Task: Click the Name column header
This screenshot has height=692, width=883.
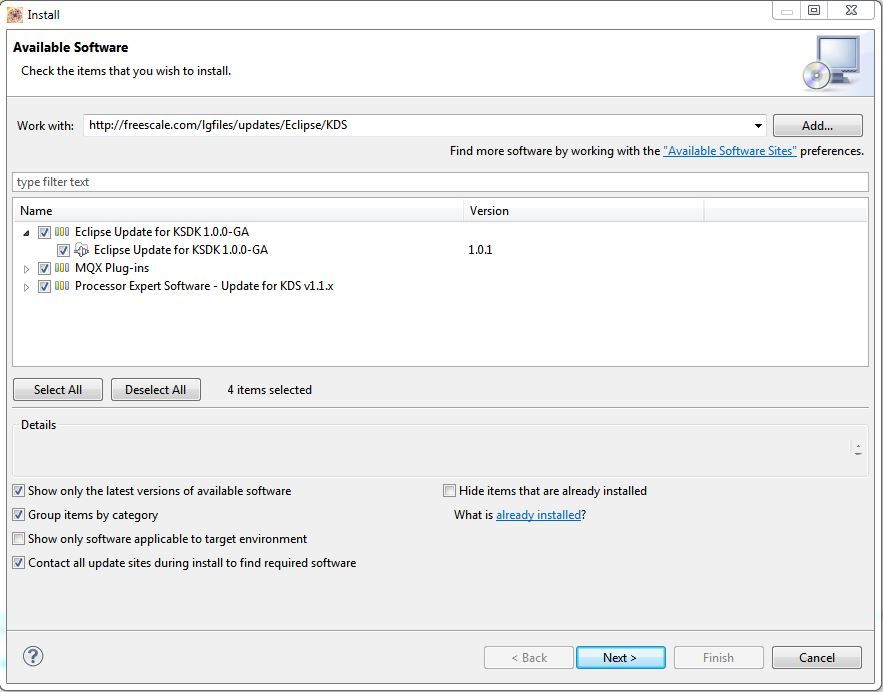Action: [238, 211]
